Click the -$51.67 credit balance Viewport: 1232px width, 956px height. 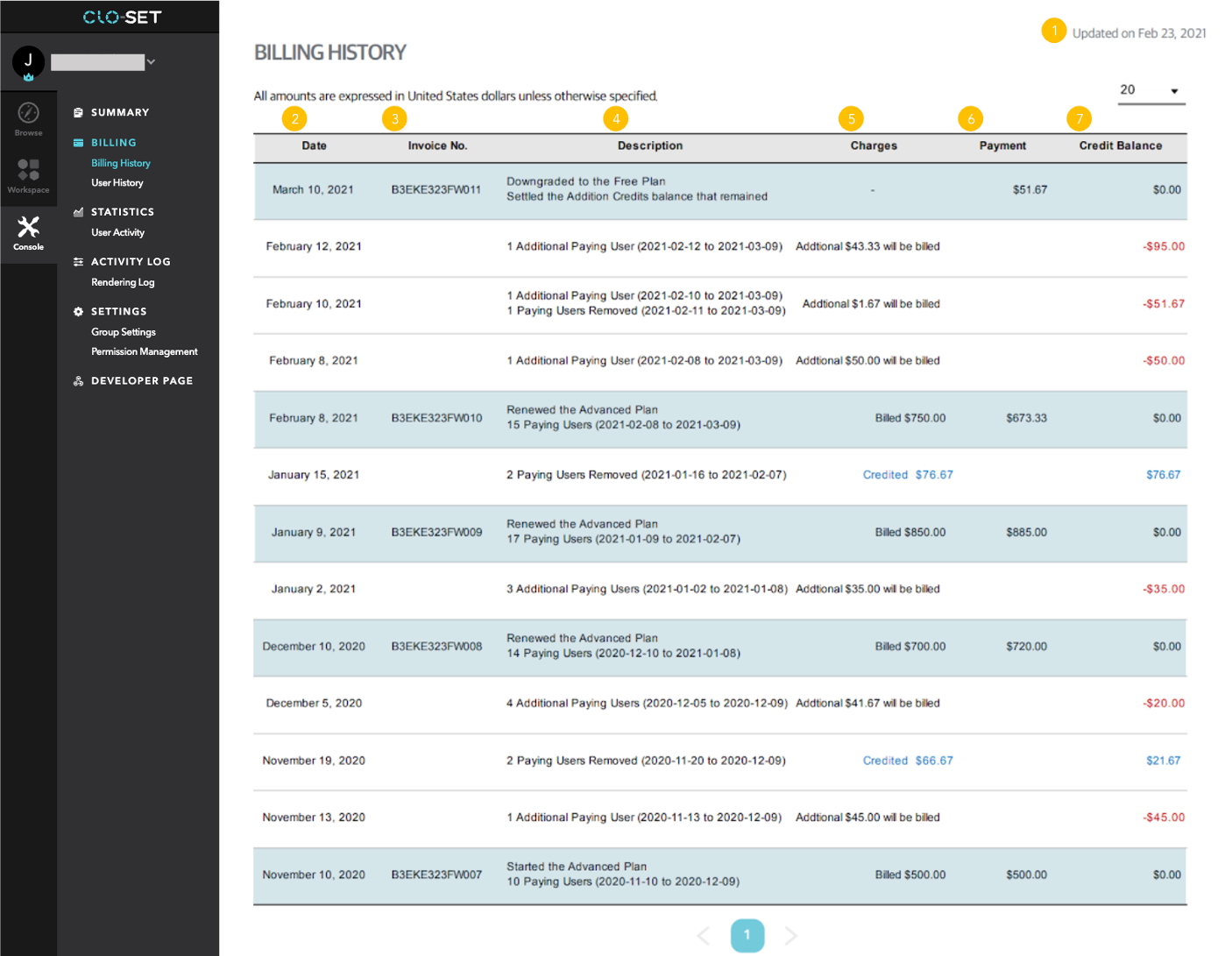click(1164, 304)
